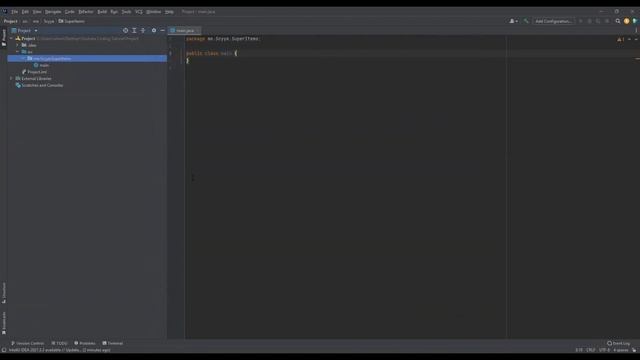Open the File menu
This screenshot has width=640, height=360.
point(15,12)
